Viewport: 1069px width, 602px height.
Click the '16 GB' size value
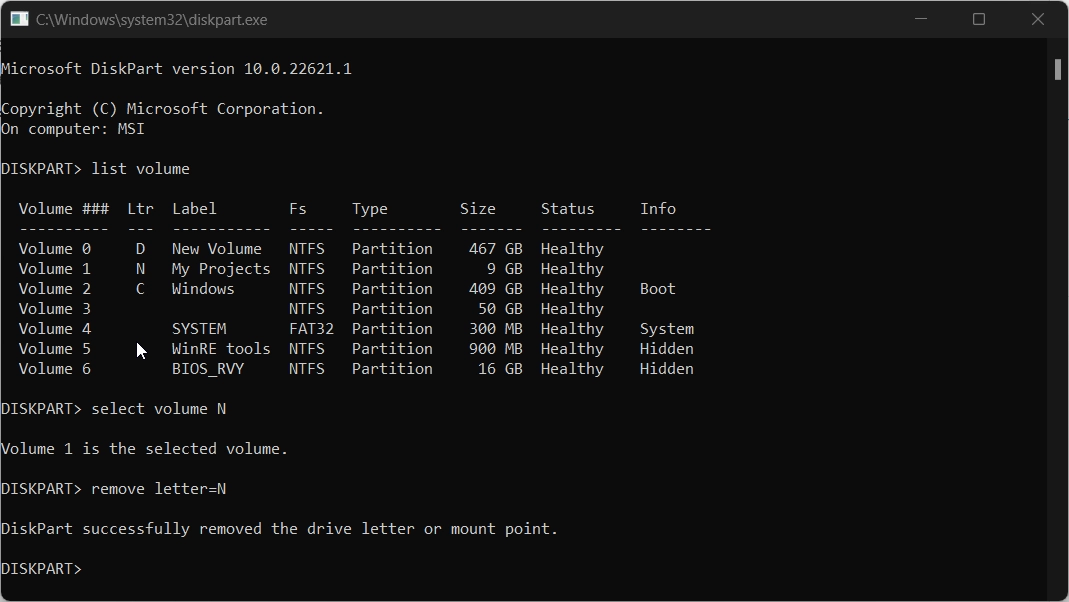tap(500, 369)
